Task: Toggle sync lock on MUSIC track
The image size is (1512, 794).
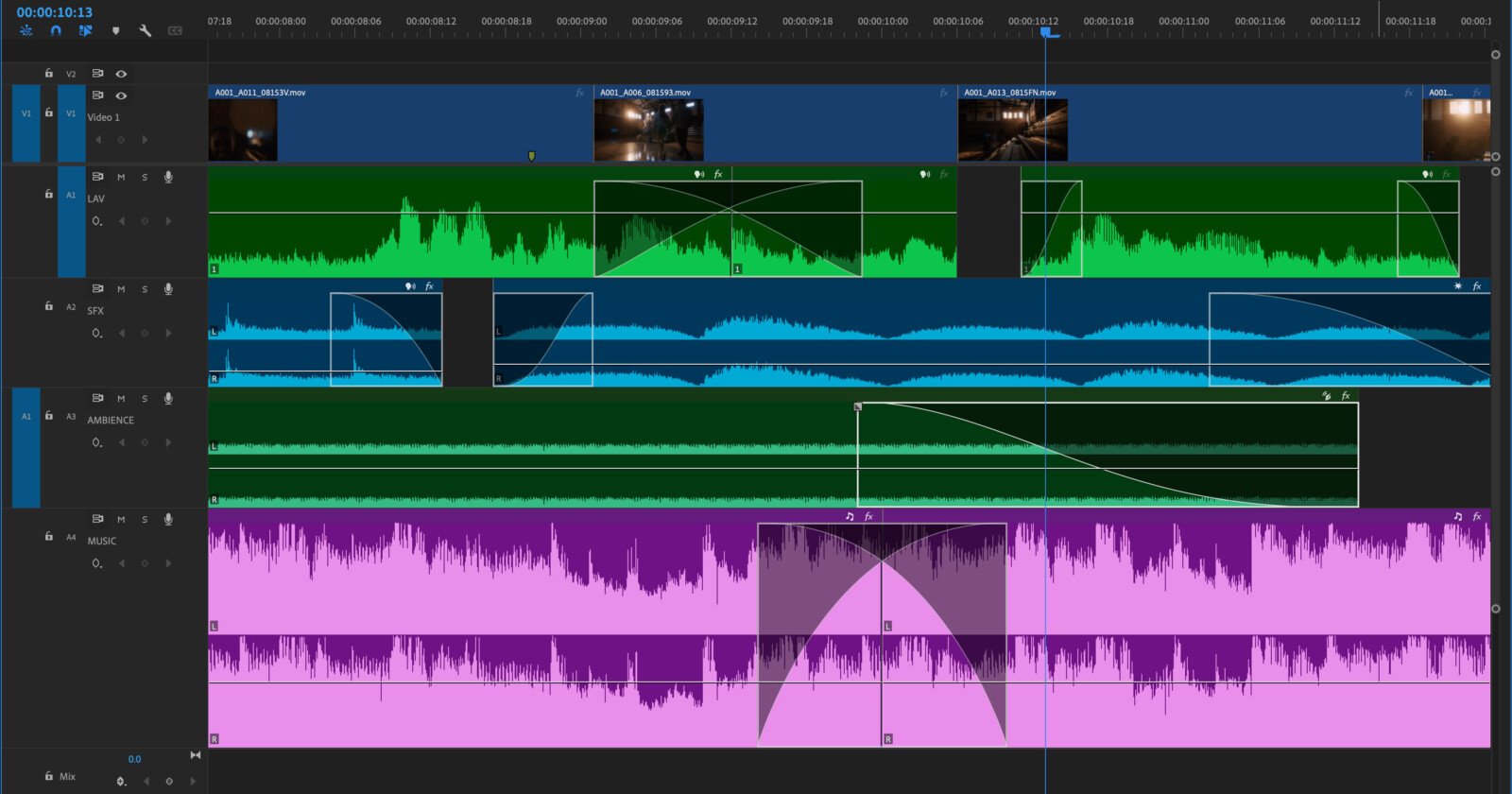Action: point(97,519)
